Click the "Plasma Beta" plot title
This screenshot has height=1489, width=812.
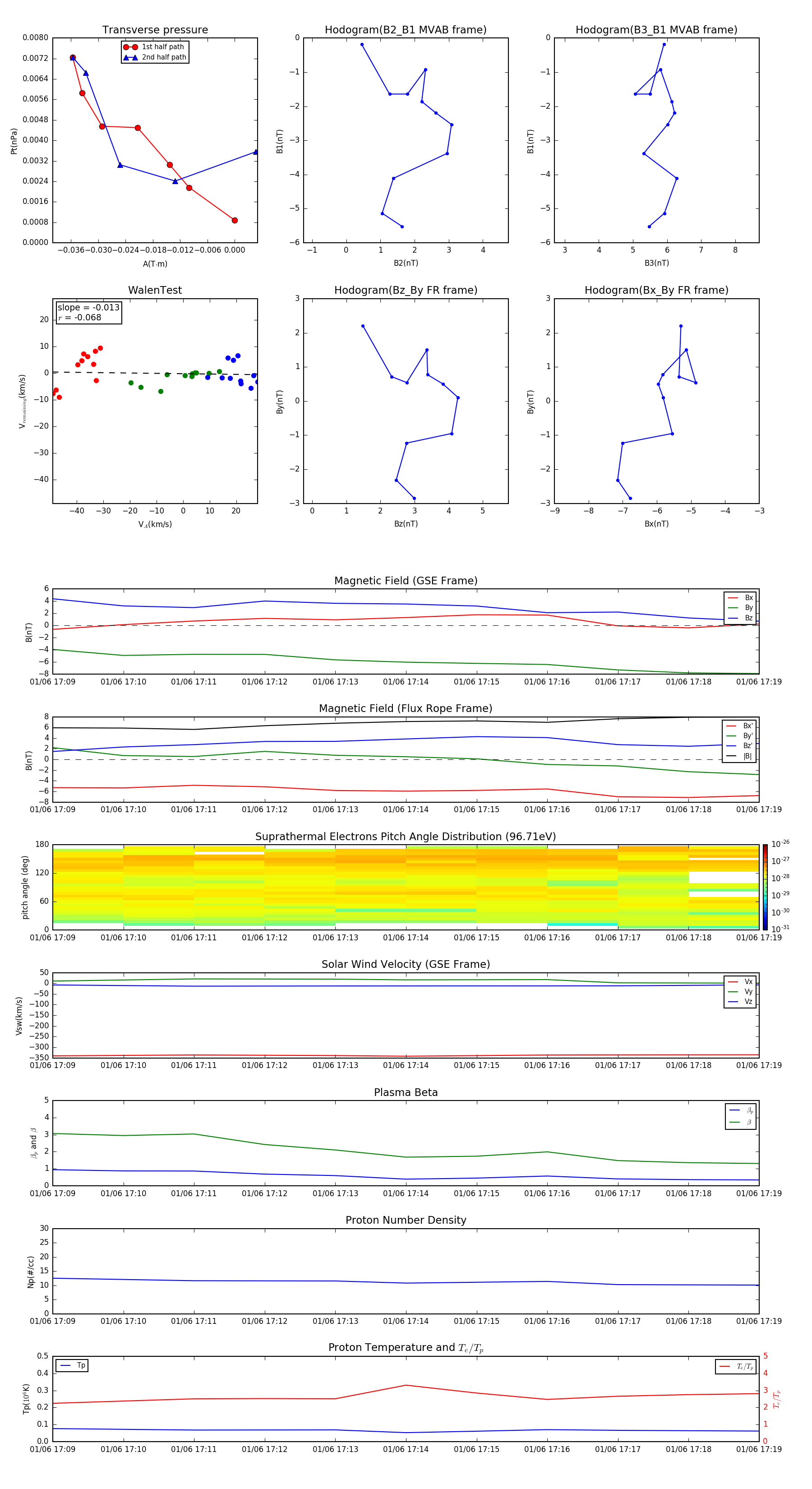coord(406,1092)
